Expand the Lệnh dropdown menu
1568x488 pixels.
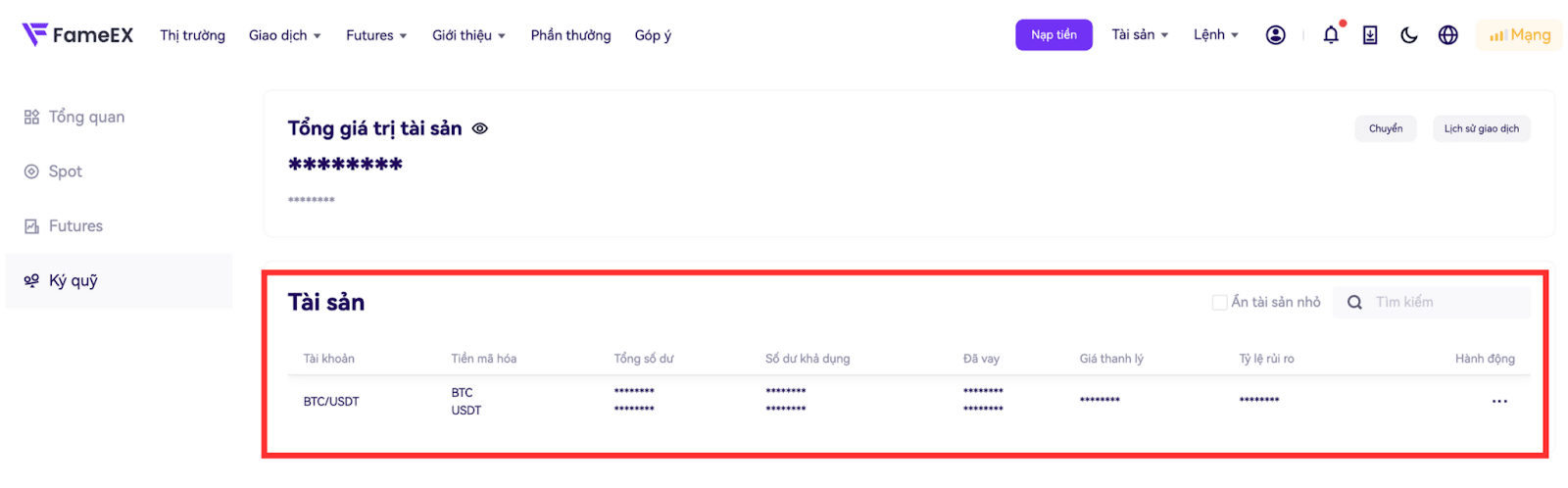1215,35
